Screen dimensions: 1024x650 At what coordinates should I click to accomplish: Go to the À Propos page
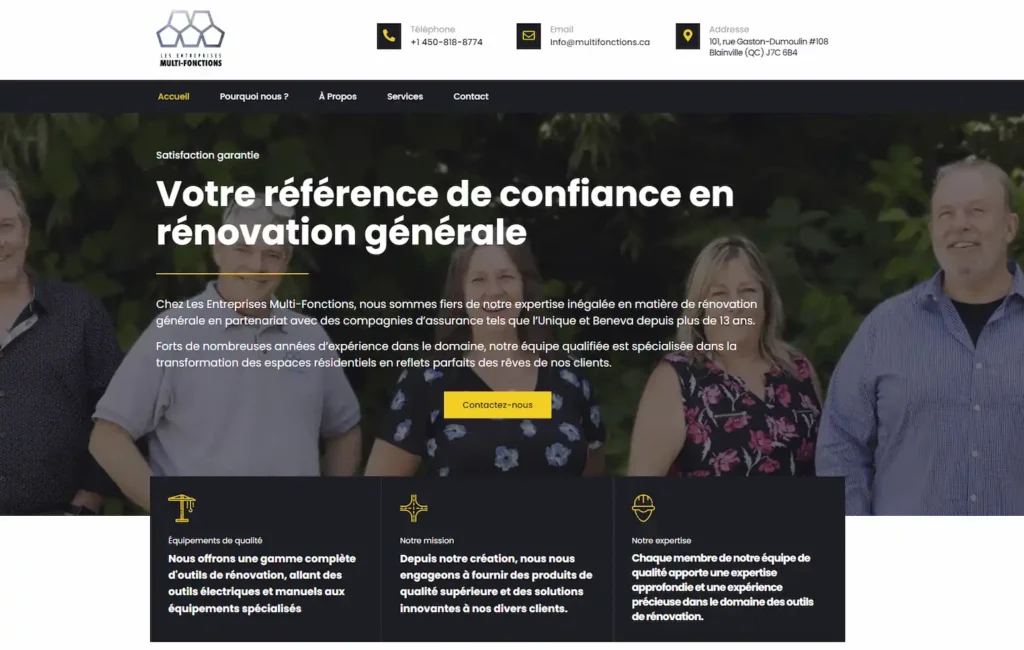338,96
